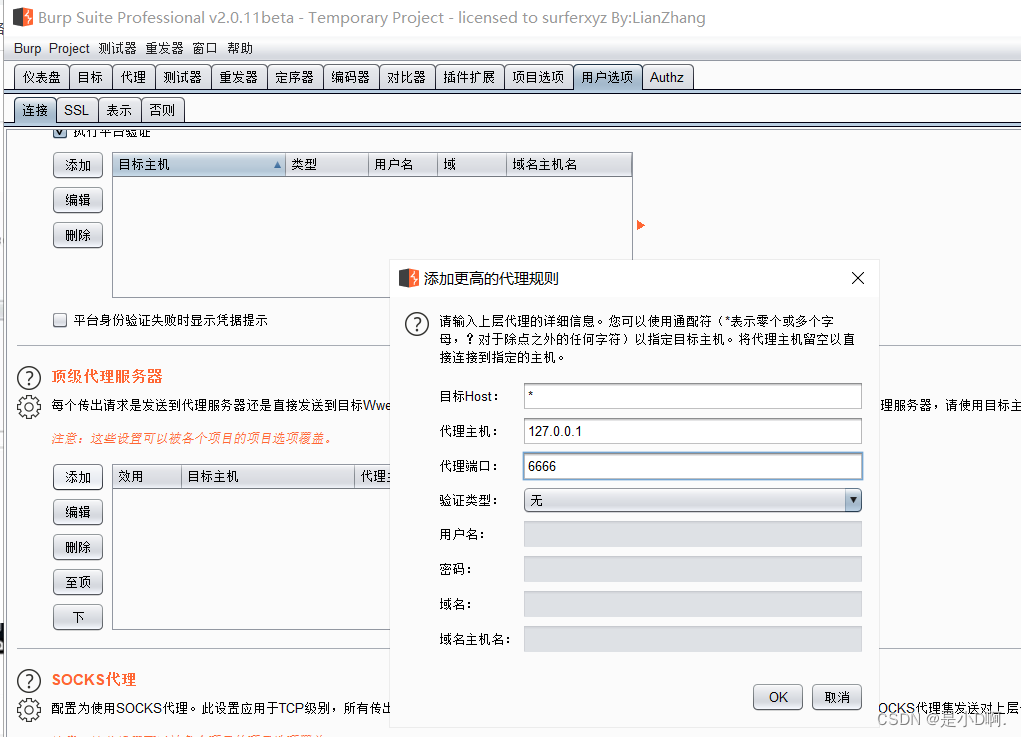The width and height of the screenshot is (1021, 737).
Task: Toggle the 执行平台验证 checkbox
Action: 60,133
